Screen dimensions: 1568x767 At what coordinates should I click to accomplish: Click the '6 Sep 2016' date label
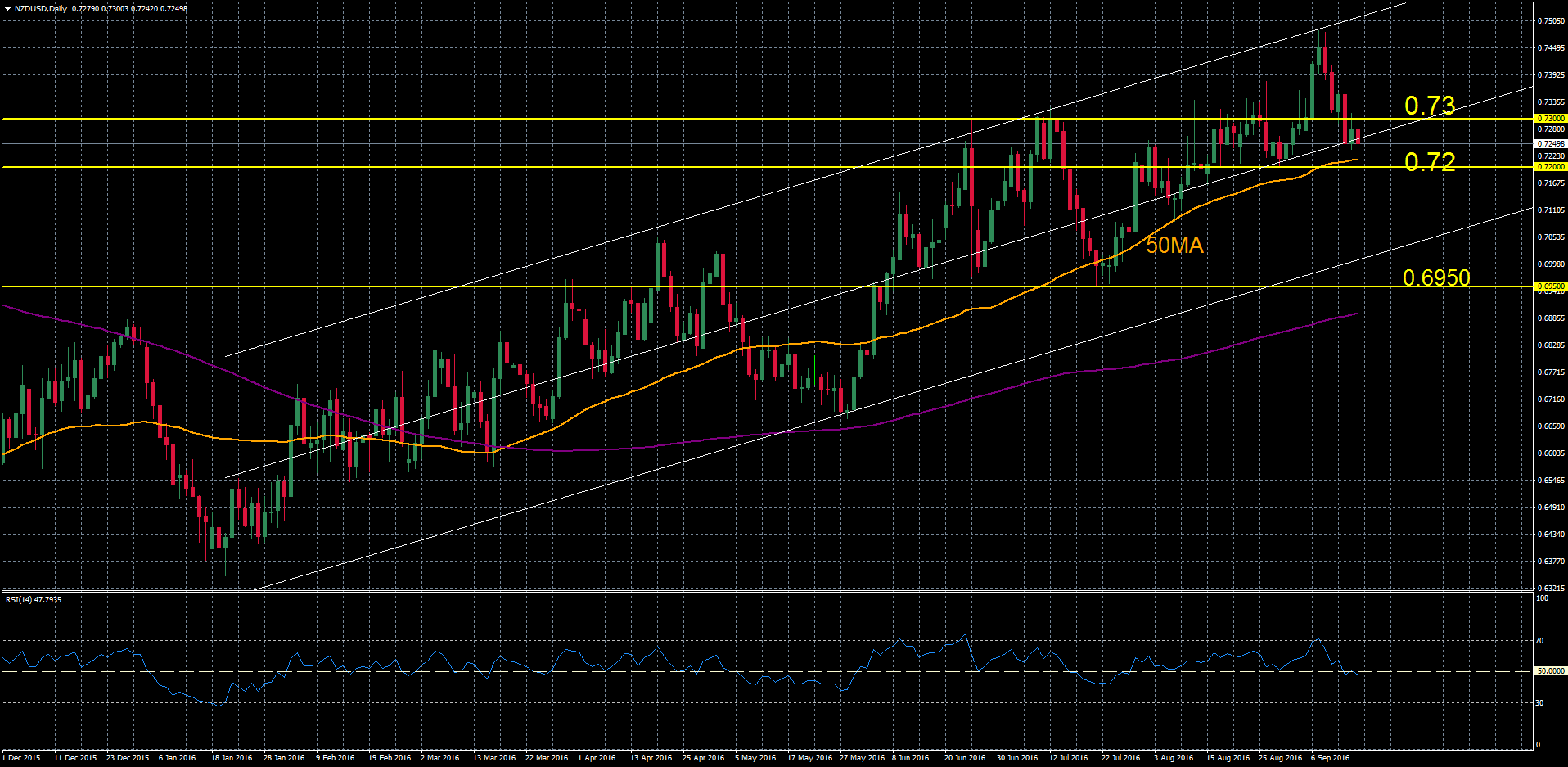(1330, 758)
